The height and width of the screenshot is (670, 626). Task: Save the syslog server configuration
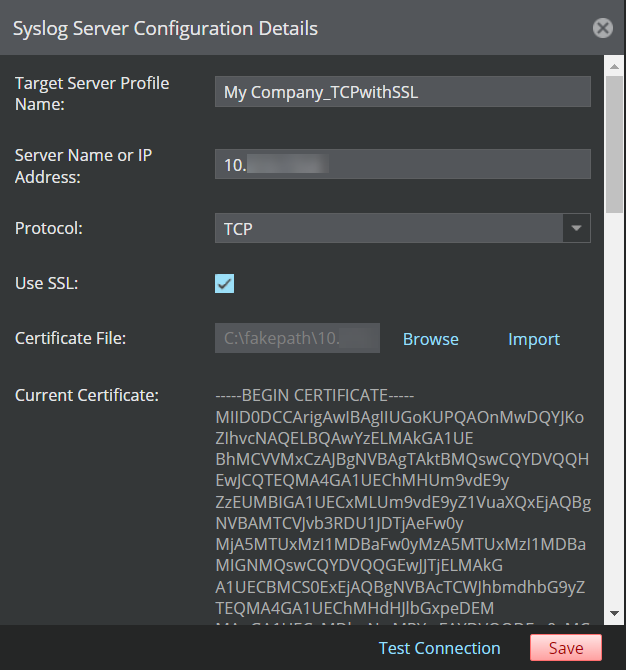[x=566, y=648]
